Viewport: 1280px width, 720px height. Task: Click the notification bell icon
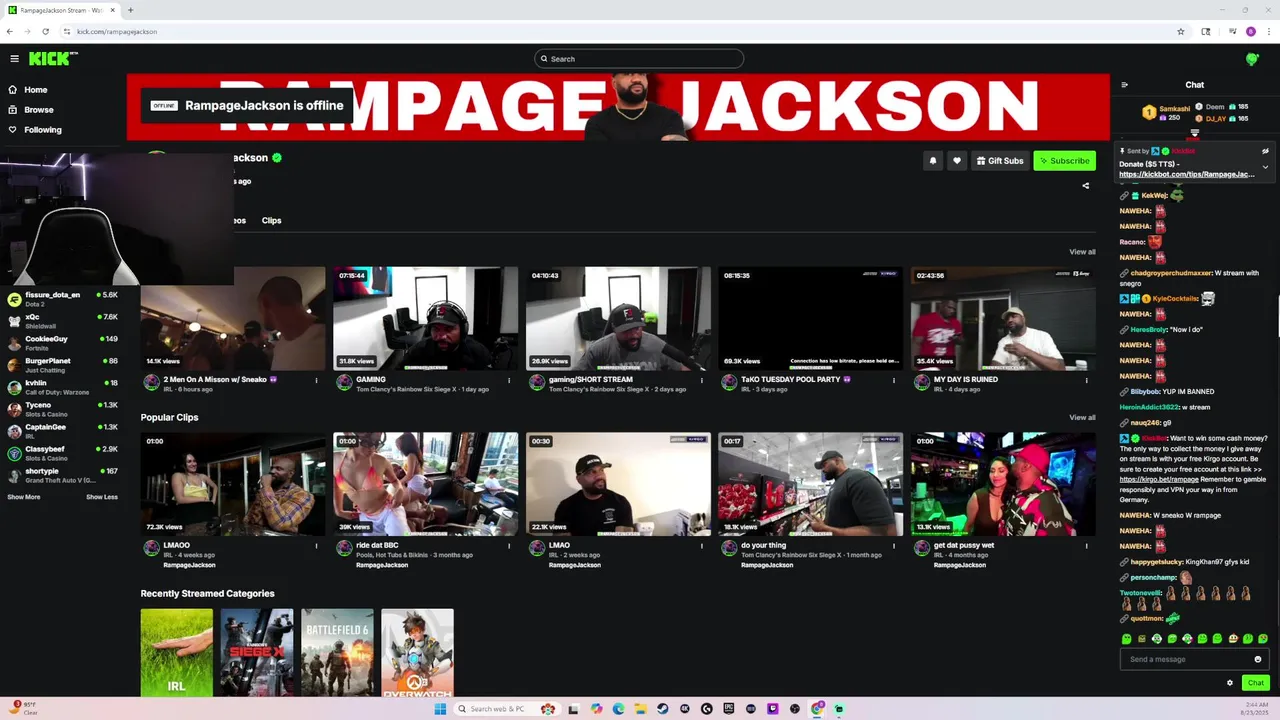pos(933,161)
